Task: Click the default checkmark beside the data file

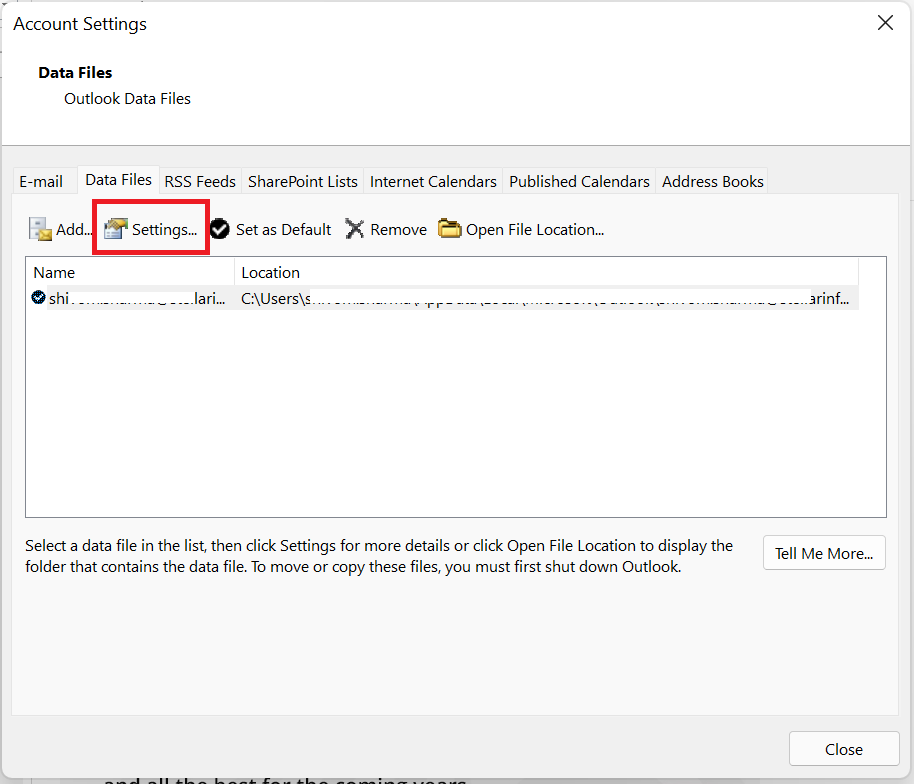Action: pos(36,297)
